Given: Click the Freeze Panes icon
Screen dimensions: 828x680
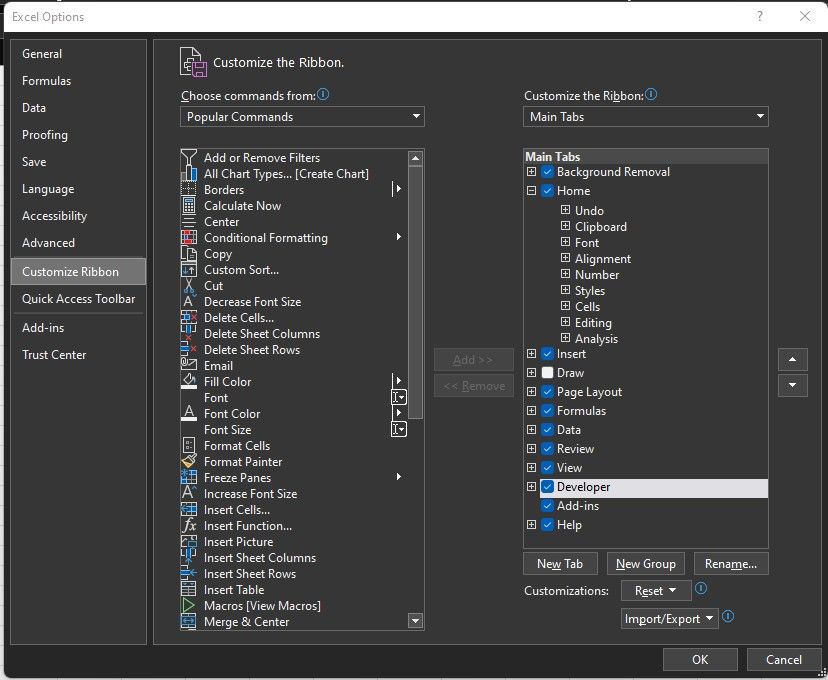Looking at the screenshot, I should 189,477.
